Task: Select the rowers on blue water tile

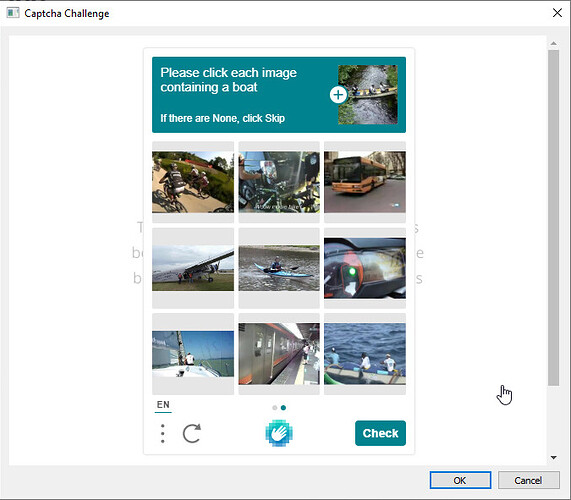Action: 365,354
